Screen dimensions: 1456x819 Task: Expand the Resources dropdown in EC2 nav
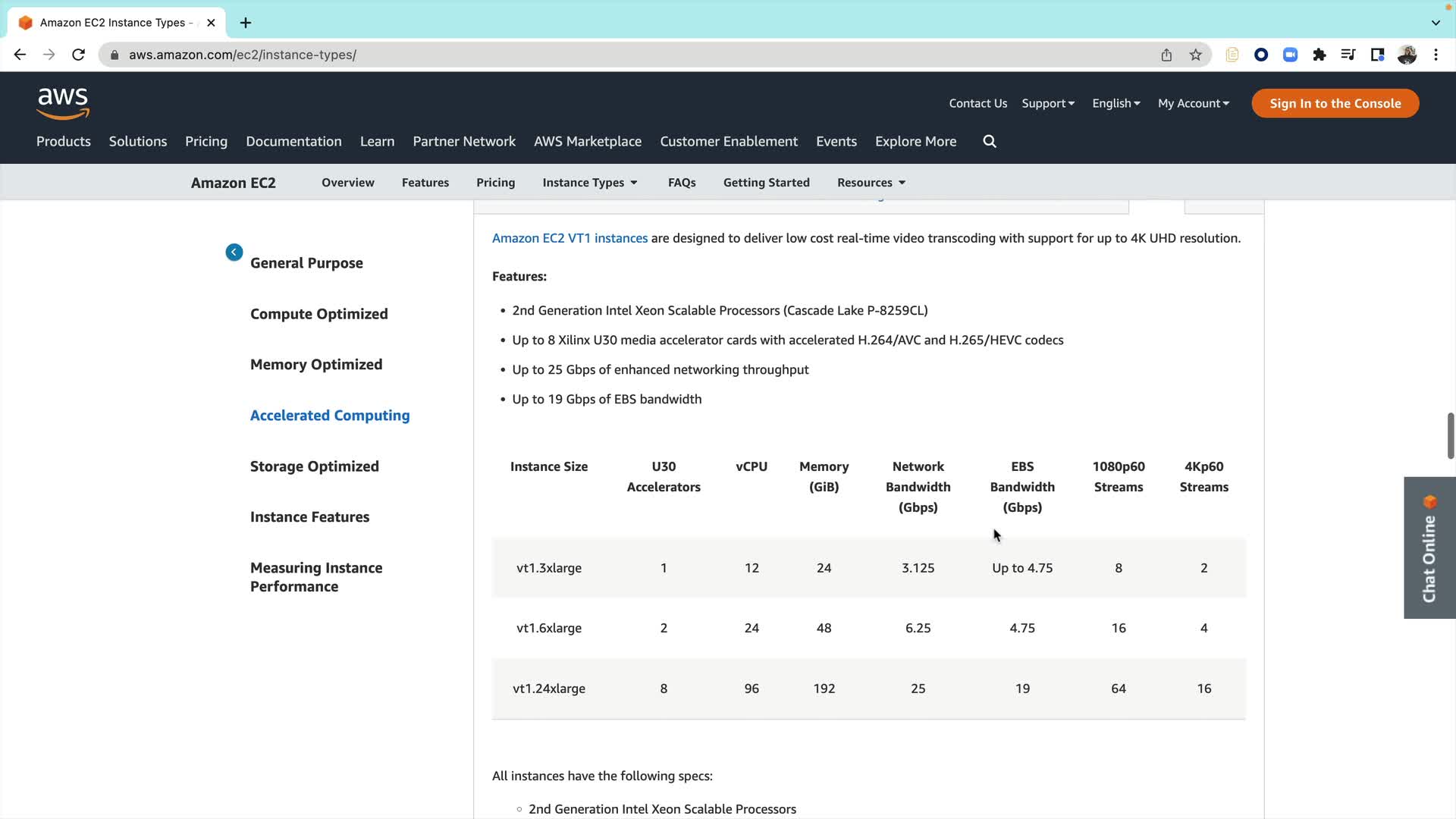(x=871, y=183)
